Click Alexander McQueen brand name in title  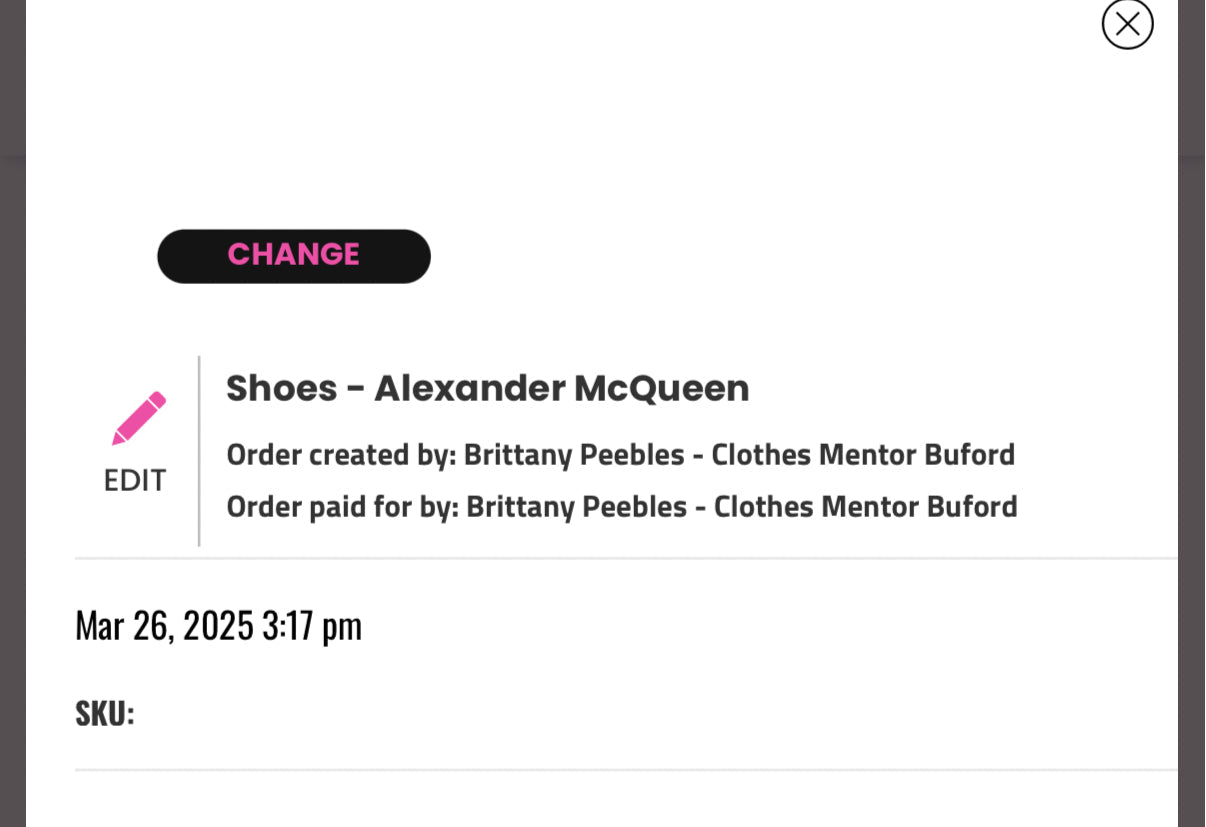pos(561,388)
